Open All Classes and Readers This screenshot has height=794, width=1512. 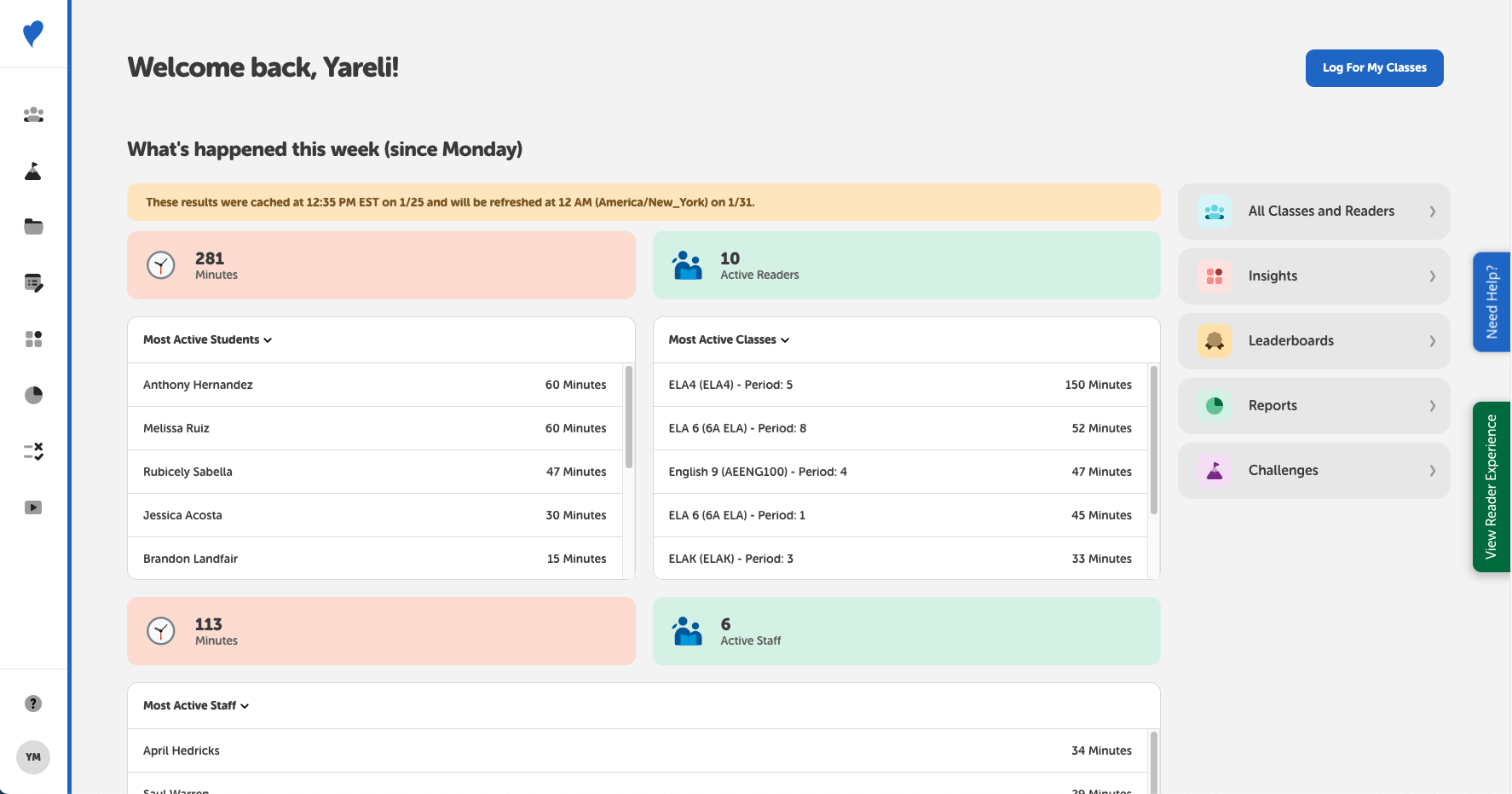[x=1313, y=211]
